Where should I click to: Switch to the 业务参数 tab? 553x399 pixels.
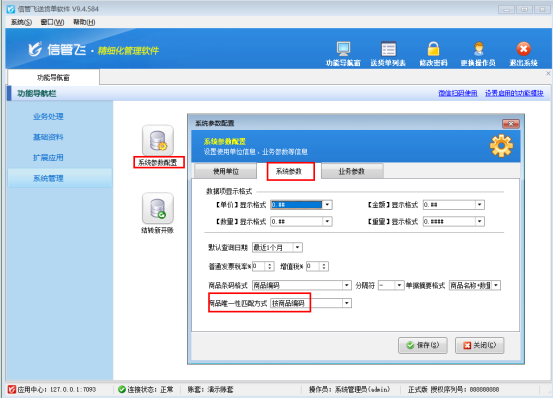[x=352, y=171]
